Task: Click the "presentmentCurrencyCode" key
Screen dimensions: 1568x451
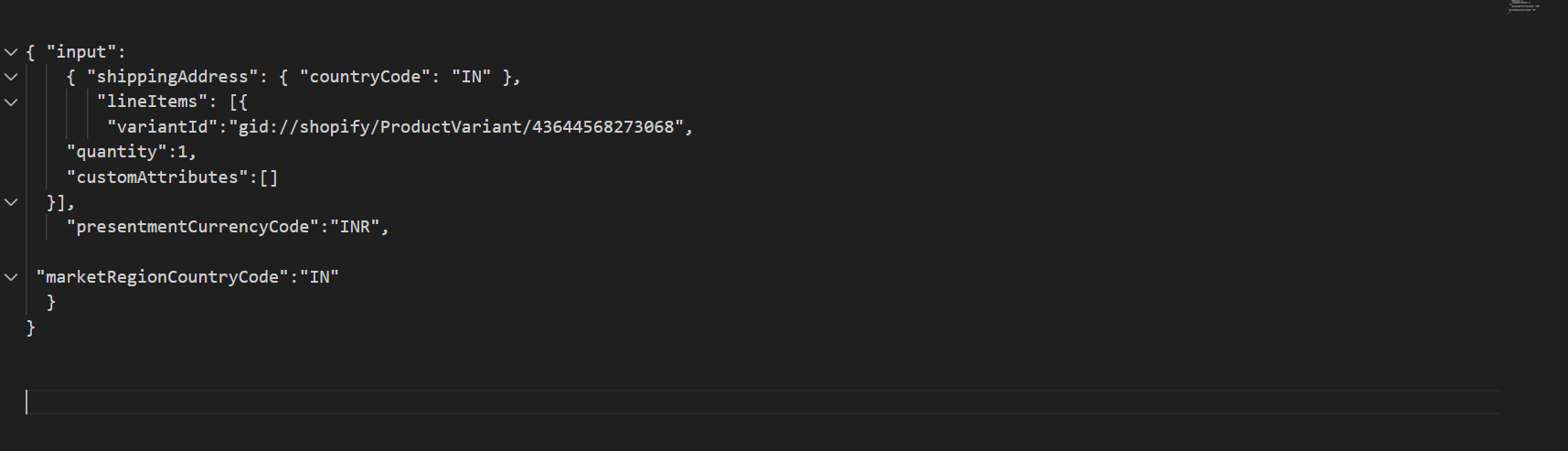Action: (192, 227)
